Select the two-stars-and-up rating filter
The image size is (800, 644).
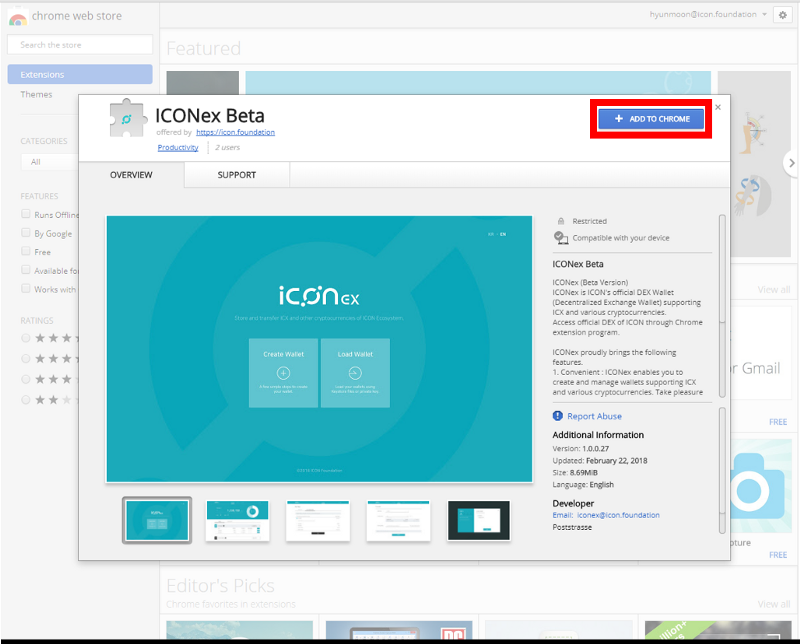(x=26, y=400)
